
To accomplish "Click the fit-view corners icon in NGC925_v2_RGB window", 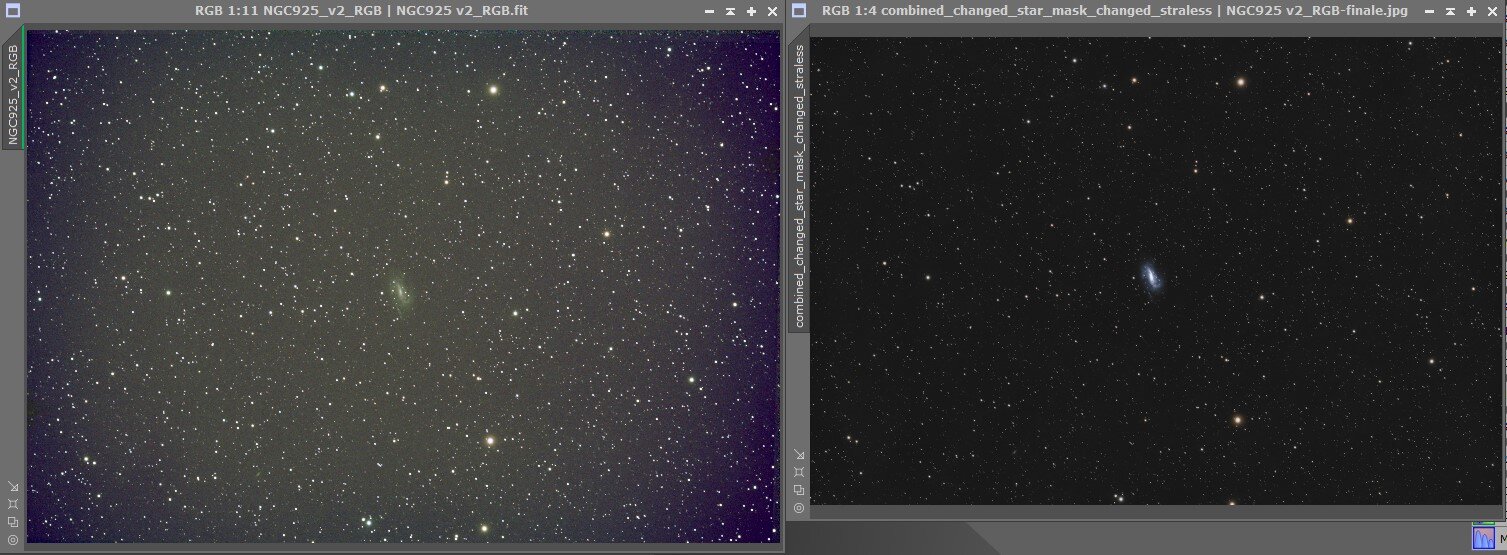I will [x=12, y=504].
